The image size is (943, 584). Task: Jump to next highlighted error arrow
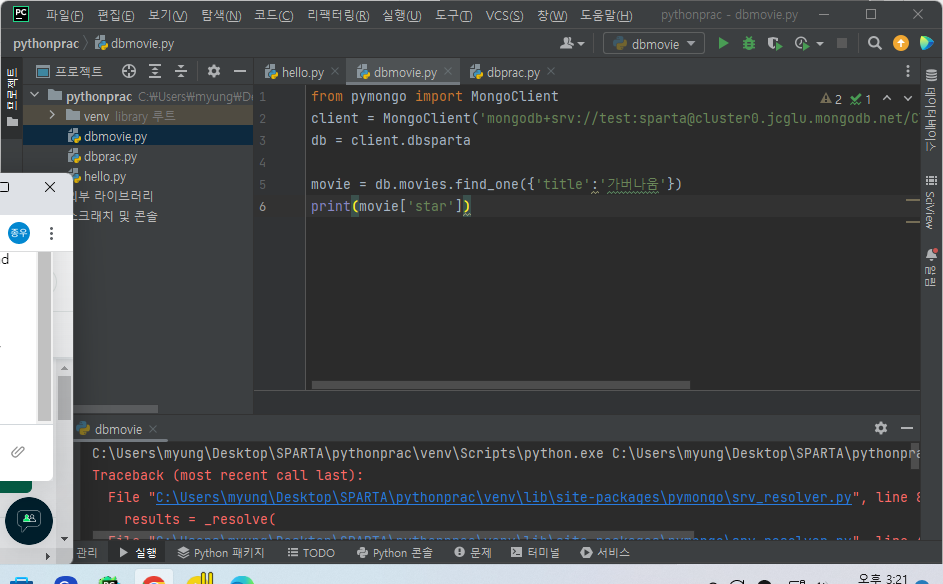tap(908, 98)
